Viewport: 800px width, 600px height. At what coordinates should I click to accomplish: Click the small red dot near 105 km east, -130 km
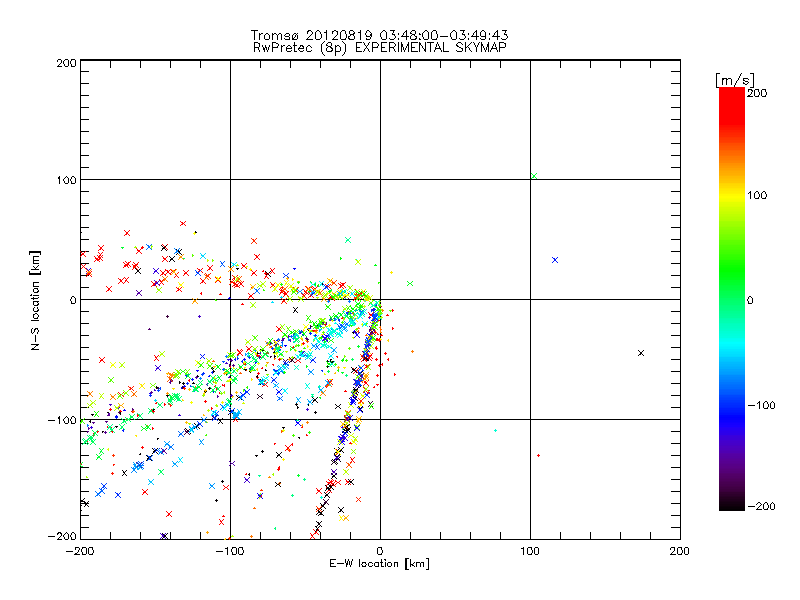[539, 455]
